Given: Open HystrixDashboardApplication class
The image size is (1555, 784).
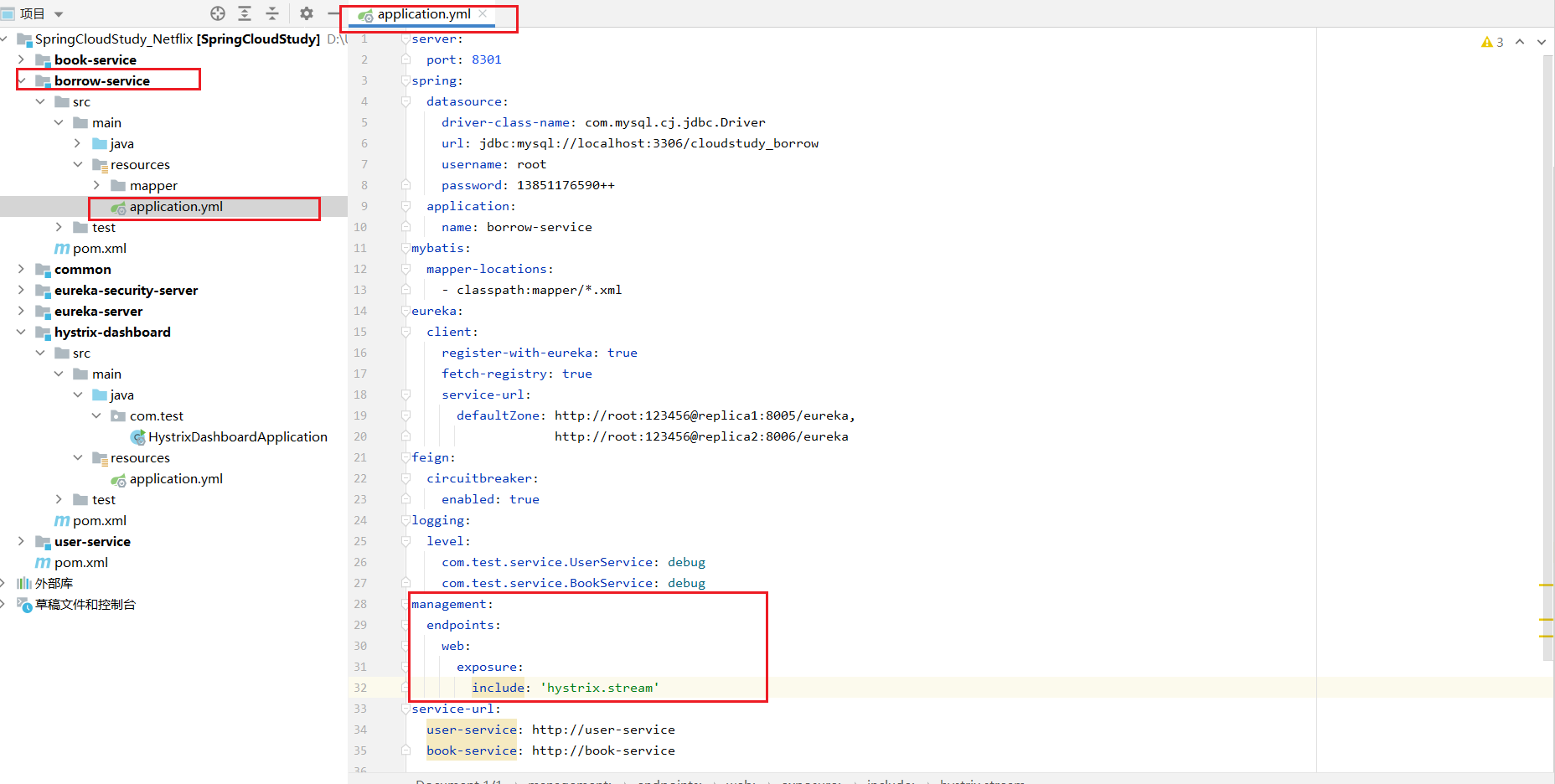Looking at the screenshot, I should 238,436.
